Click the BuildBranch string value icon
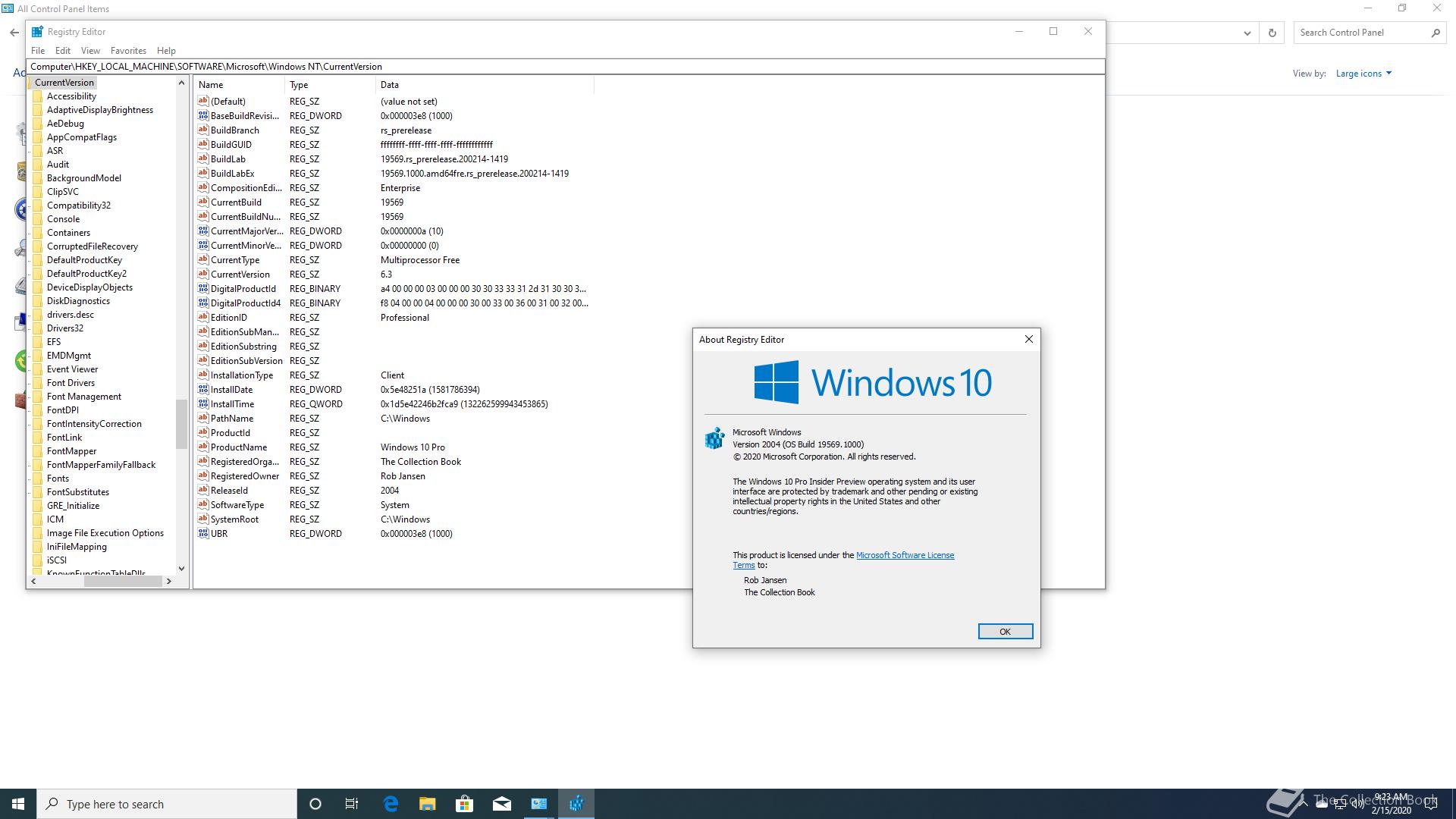1456x819 pixels. click(202, 130)
